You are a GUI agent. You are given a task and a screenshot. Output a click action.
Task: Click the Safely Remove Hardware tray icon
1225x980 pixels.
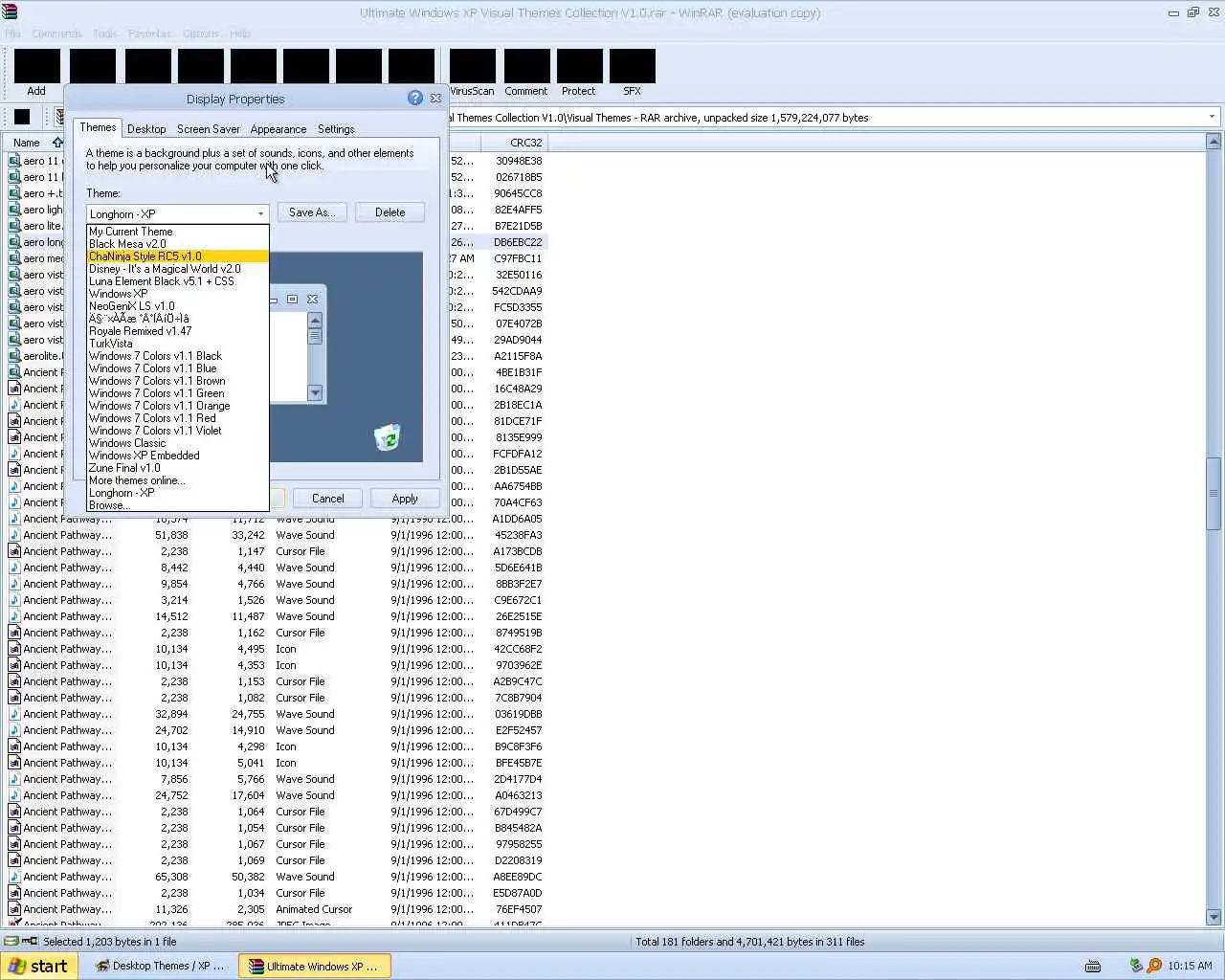pos(1136,966)
